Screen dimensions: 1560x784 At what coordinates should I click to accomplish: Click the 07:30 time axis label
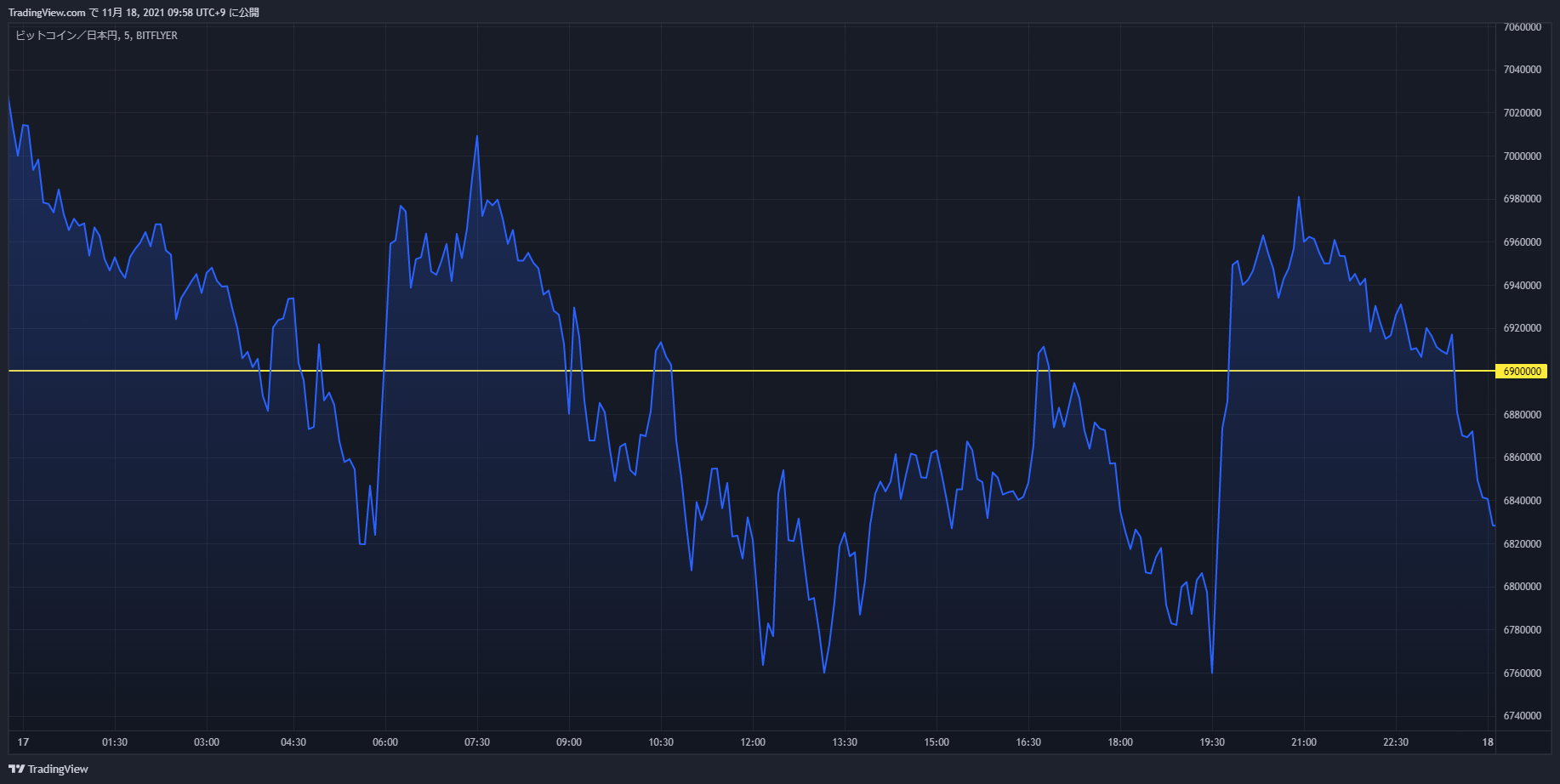pyautogui.click(x=477, y=742)
